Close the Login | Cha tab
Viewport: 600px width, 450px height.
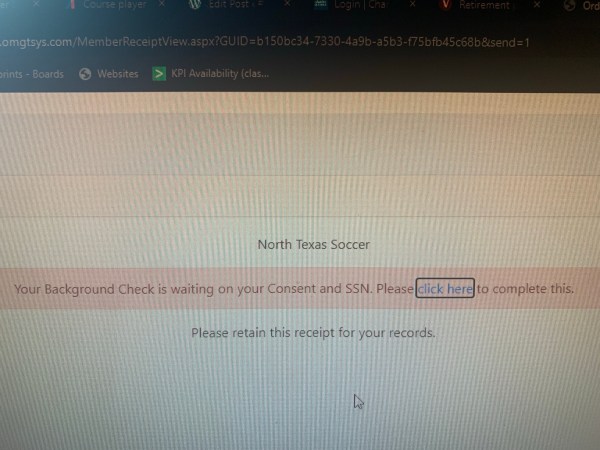[412, 5]
